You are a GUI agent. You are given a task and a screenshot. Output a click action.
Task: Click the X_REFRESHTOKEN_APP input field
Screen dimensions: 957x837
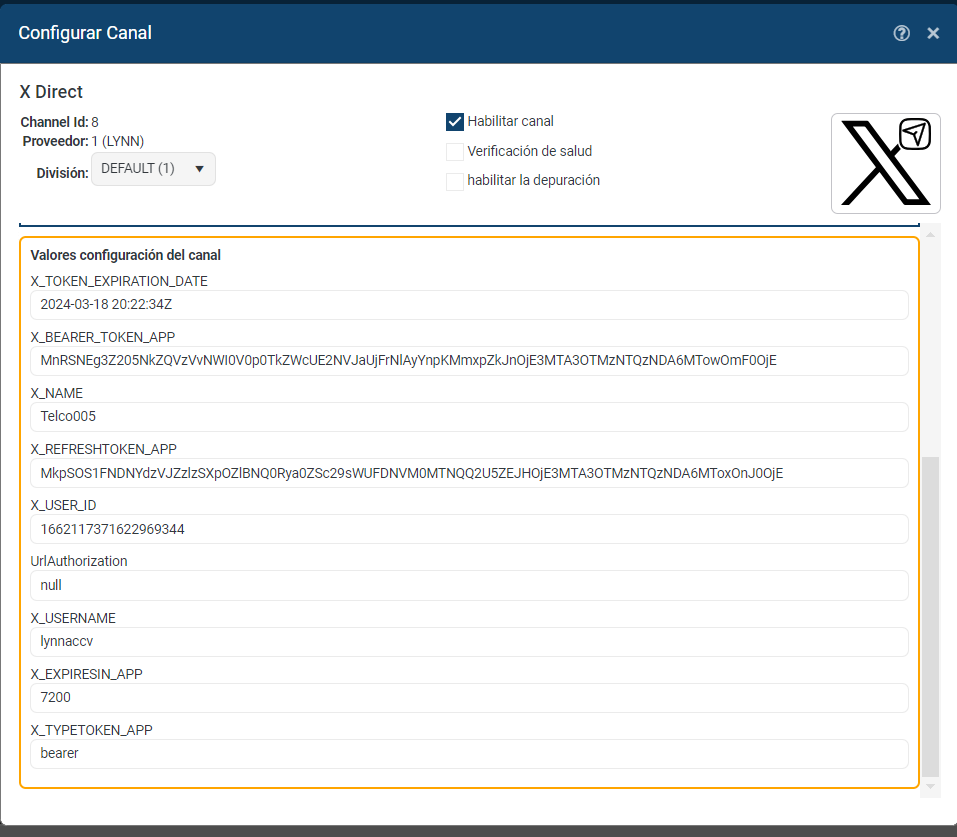[469, 473]
